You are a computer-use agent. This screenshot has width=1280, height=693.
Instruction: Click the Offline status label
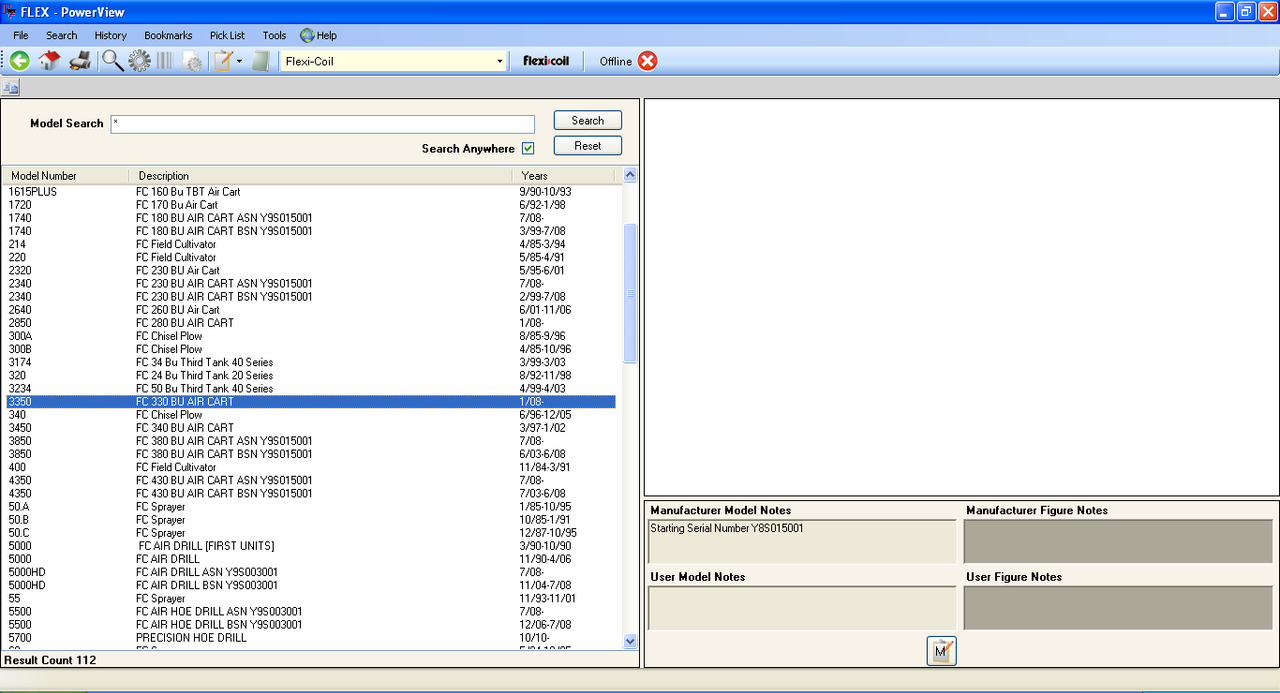point(616,62)
